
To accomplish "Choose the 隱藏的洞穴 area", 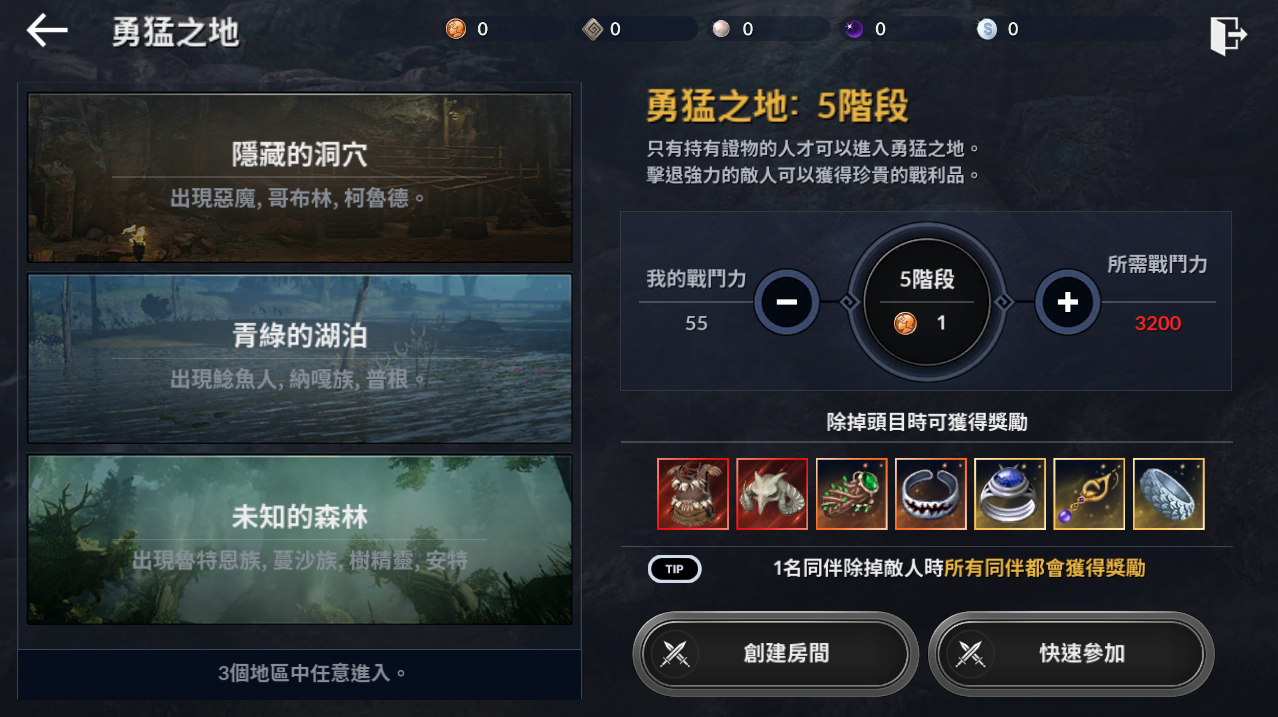I will click(300, 178).
